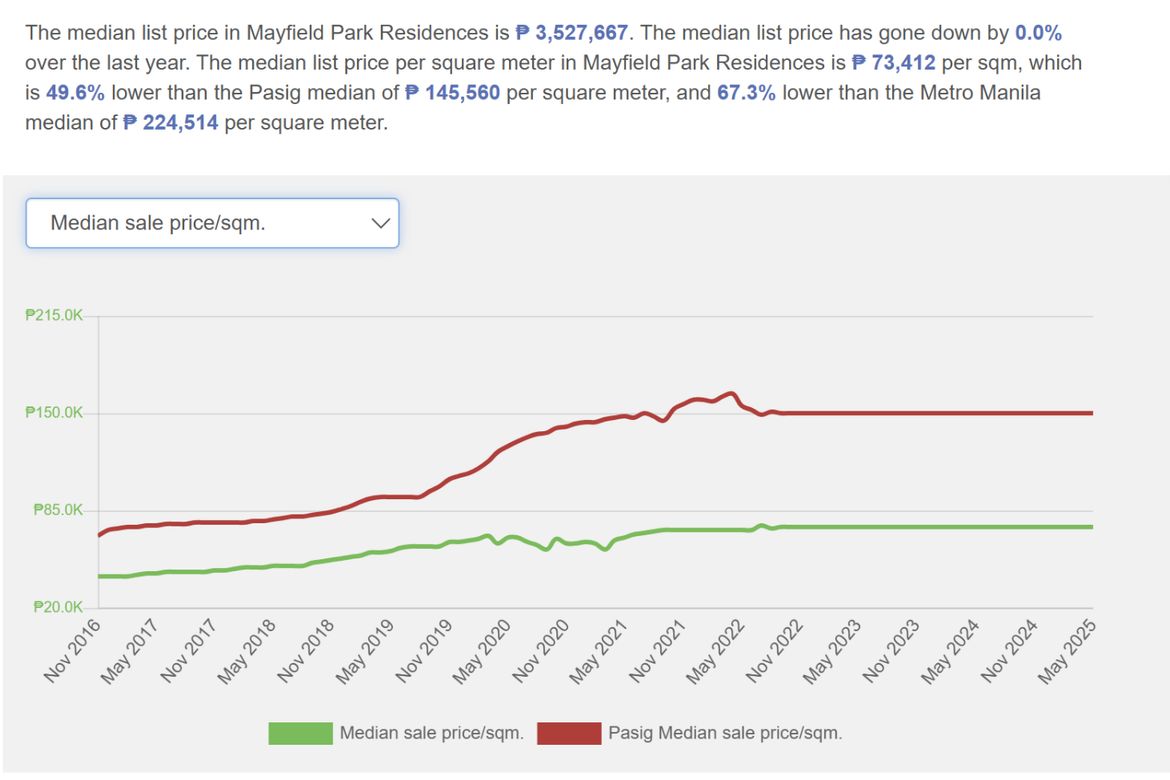This screenshot has width=1170, height=780.
Task: Click the May 2025 x-axis label
Action: coord(1066,651)
